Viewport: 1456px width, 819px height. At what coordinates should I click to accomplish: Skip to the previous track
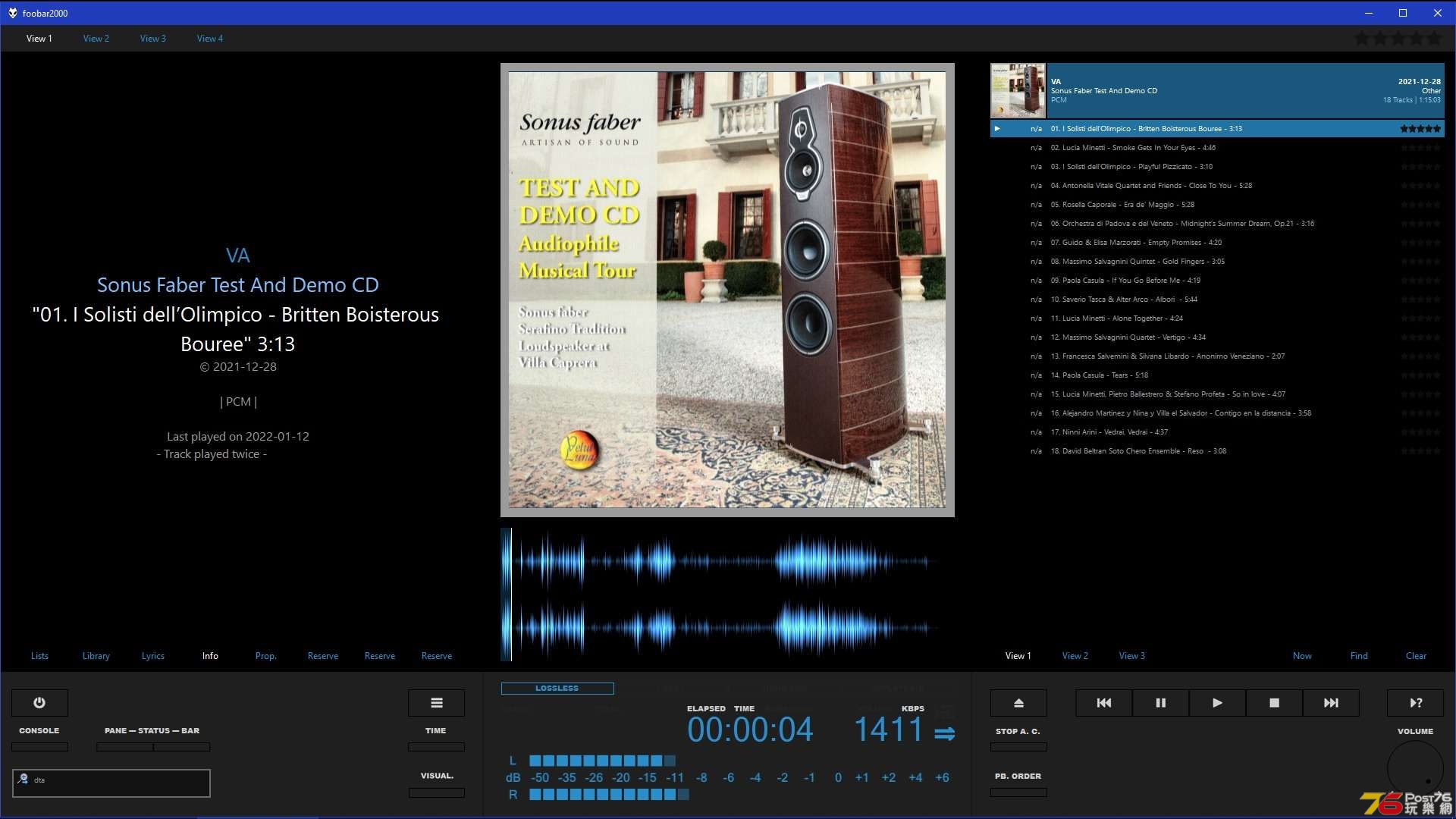[x=1104, y=703]
